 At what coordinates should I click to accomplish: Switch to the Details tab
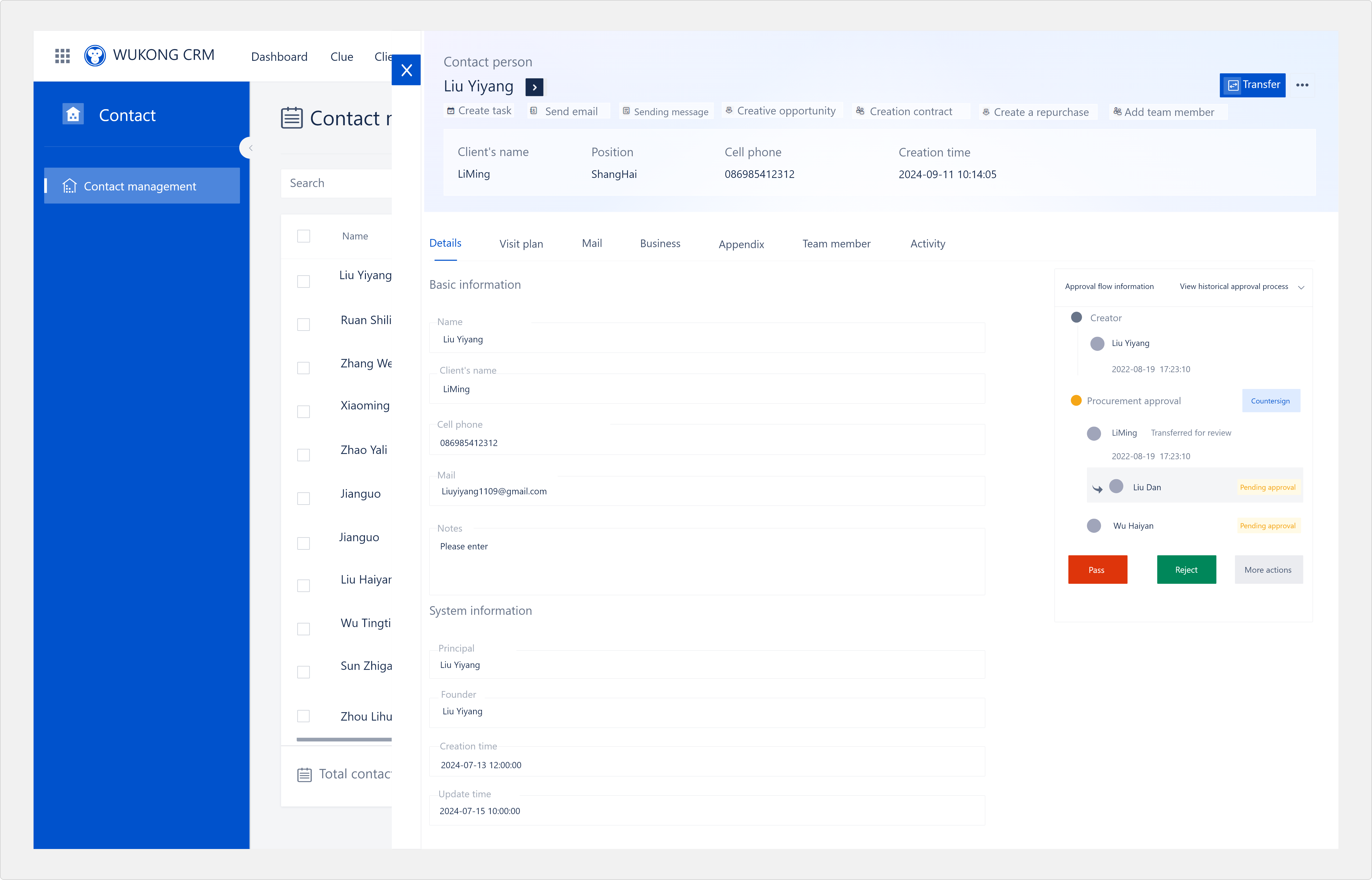click(x=445, y=243)
